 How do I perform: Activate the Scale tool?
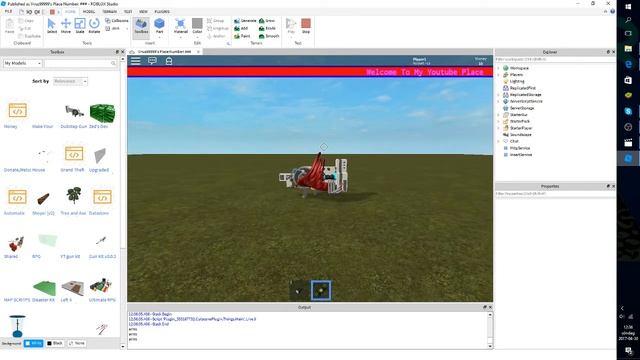coord(80,25)
